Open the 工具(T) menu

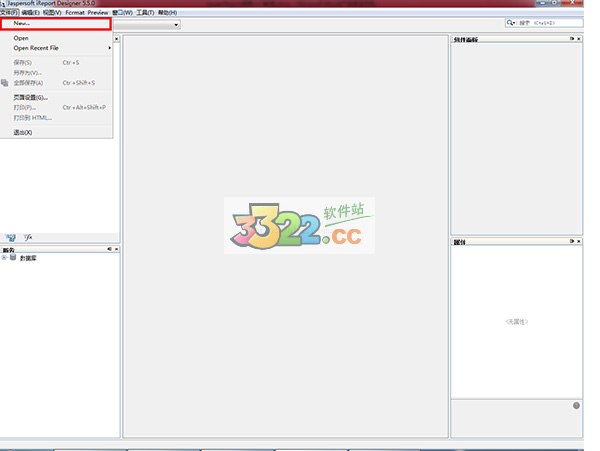click(x=145, y=13)
